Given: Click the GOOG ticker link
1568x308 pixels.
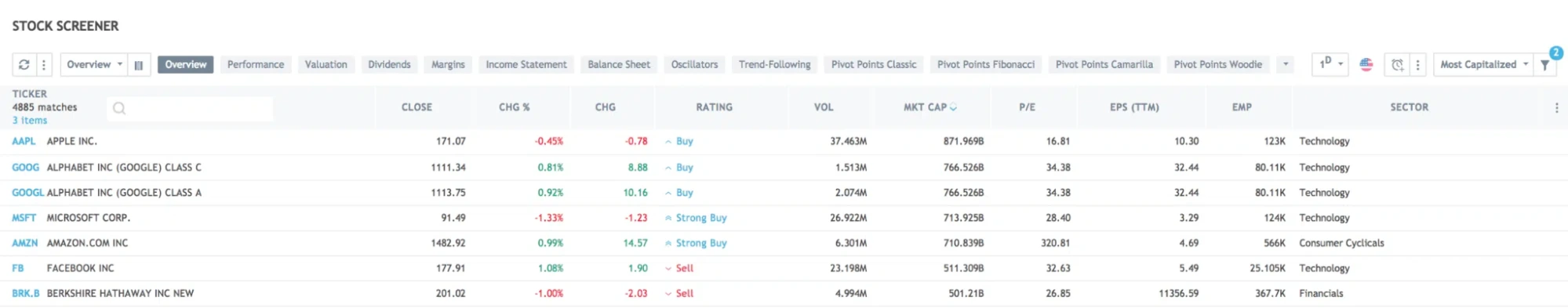Looking at the screenshot, I should pos(25,168).
